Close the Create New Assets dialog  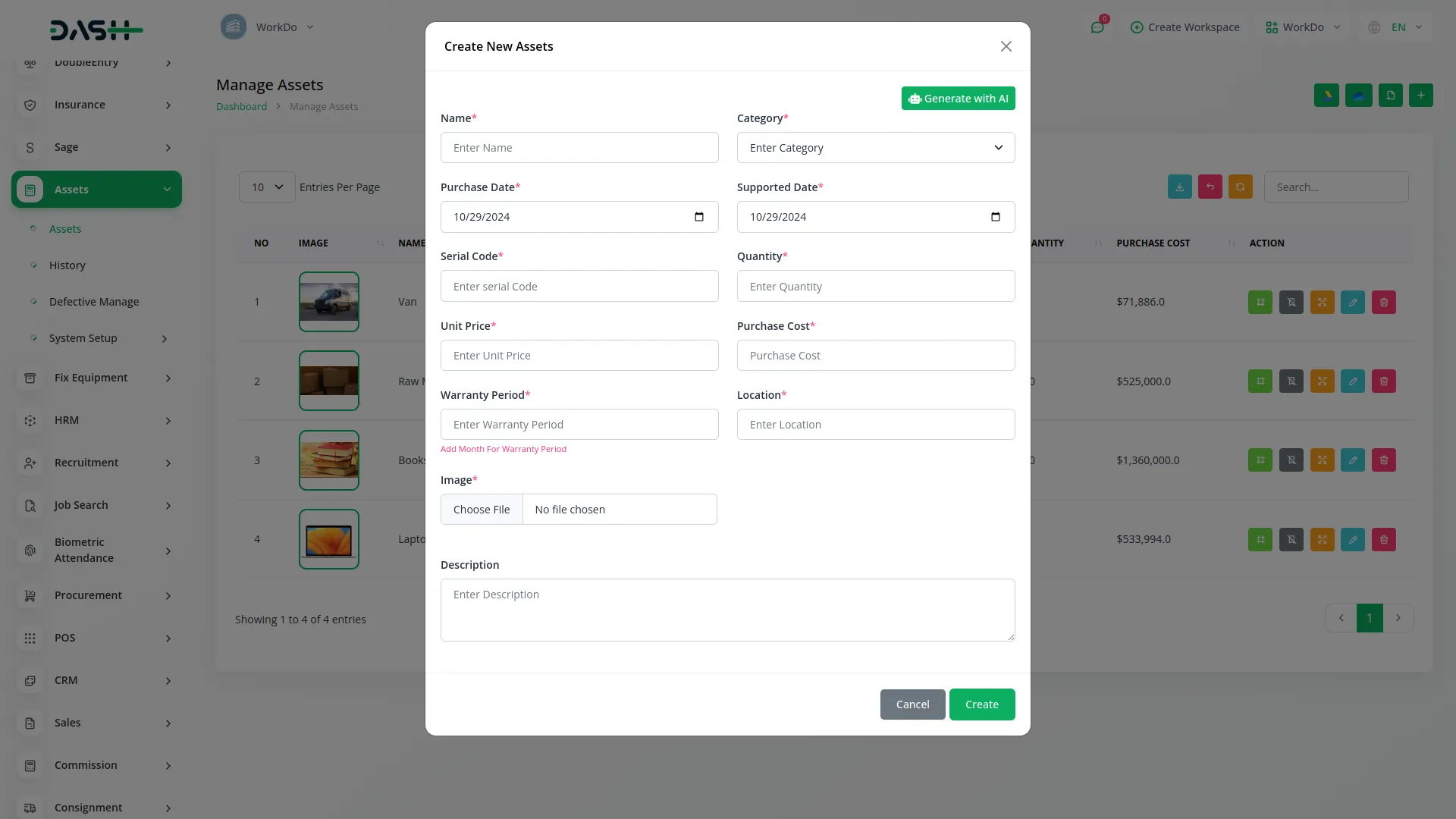tap(1006, 46)
